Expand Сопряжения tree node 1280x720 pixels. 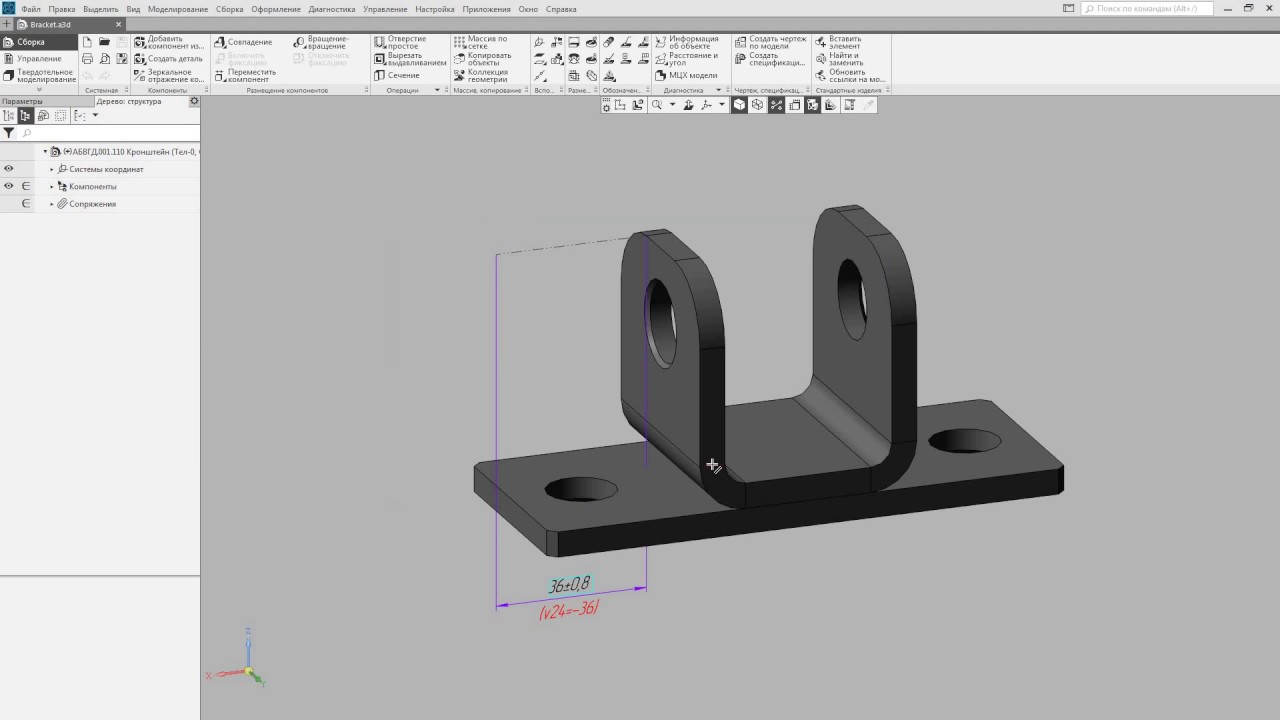click(x=52, y=204)
